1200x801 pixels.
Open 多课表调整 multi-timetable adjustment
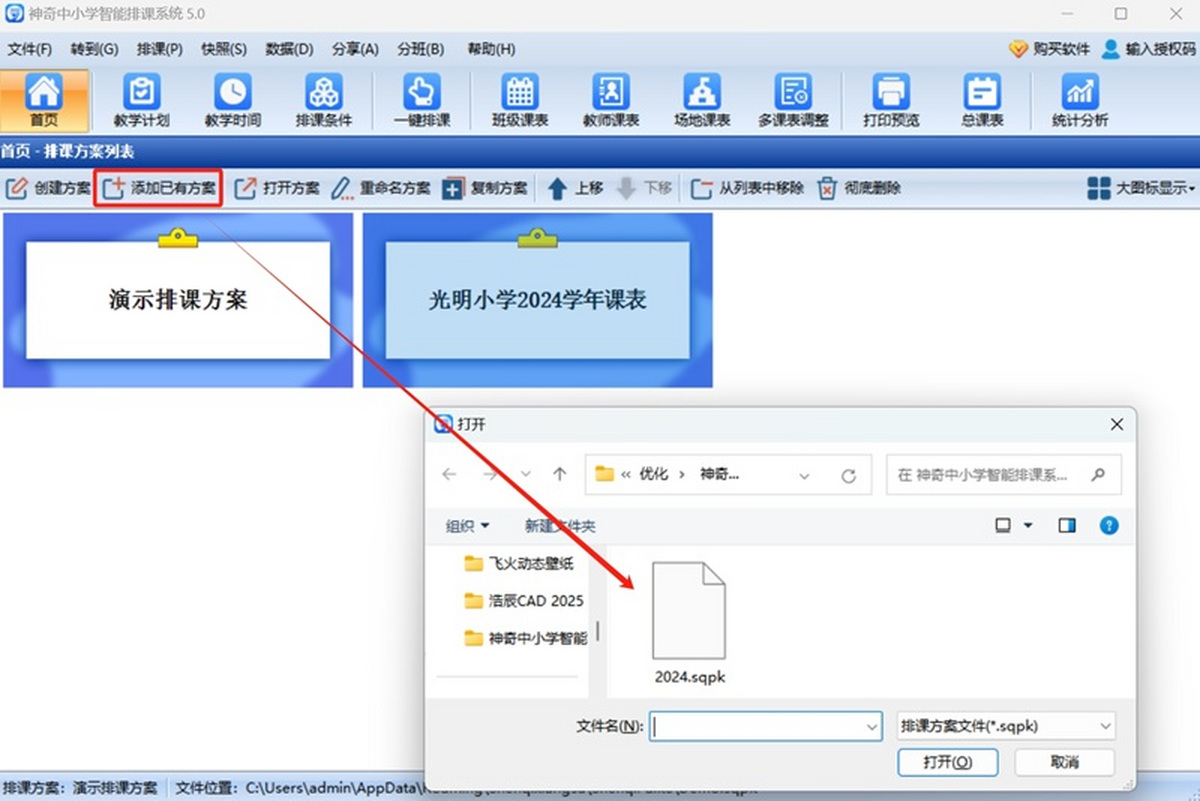tap(794, 101)
